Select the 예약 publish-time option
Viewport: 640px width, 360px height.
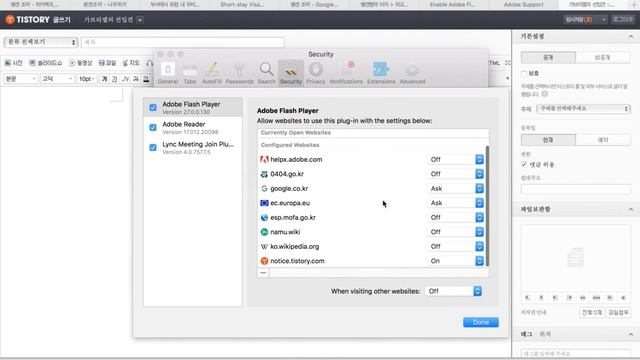click(603, 140)
